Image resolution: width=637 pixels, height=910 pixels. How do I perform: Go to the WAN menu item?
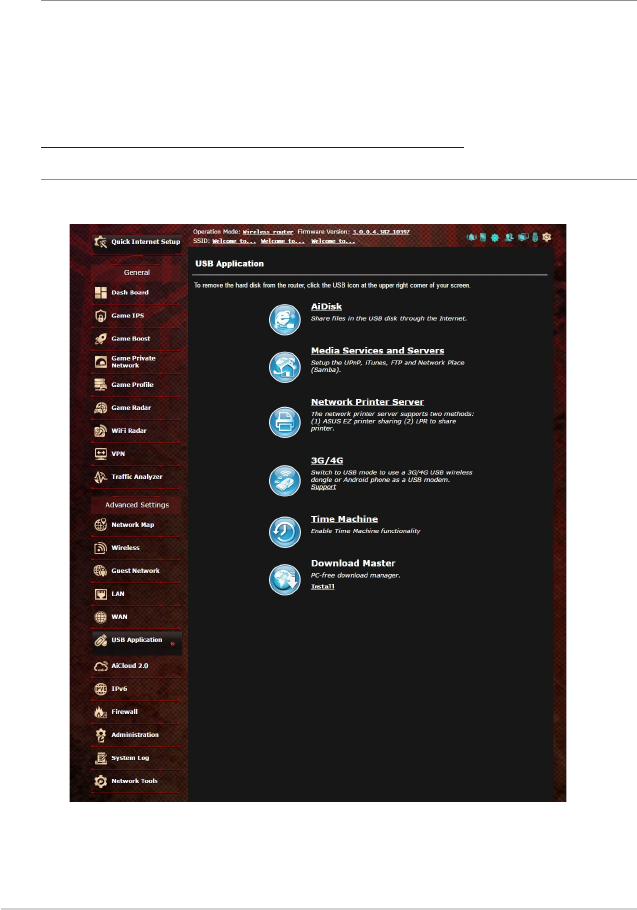pos(136,616)
